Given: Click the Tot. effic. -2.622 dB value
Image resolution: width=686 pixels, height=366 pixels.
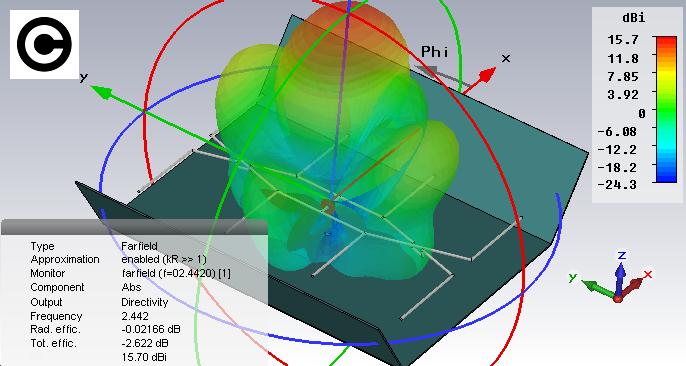Looking at the screenshot, I should (x=145, y=343).
